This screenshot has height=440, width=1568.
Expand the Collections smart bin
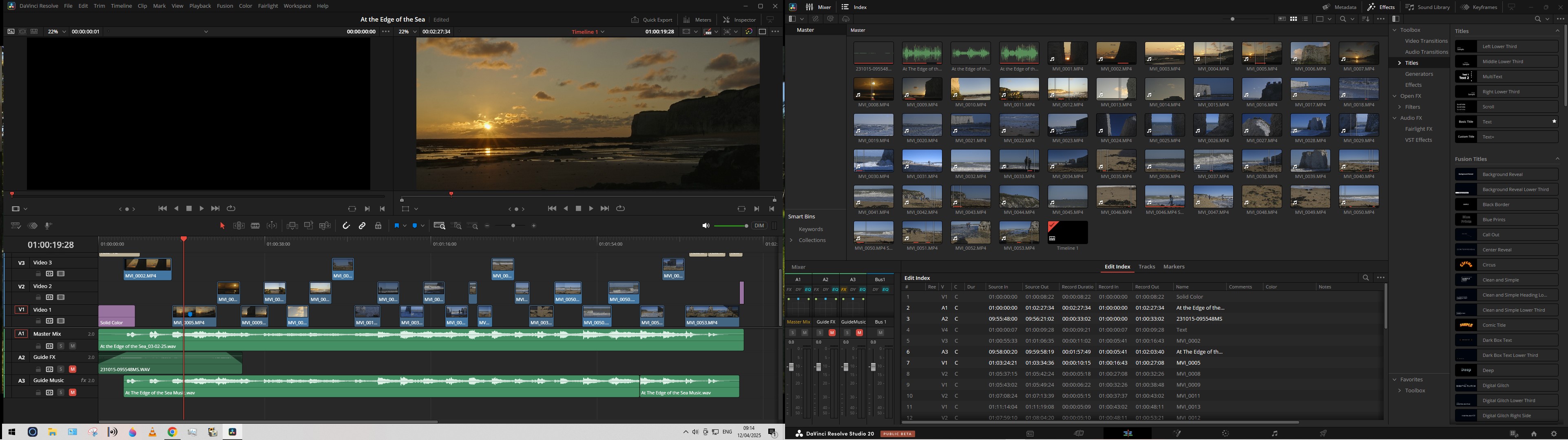(792, 241)
